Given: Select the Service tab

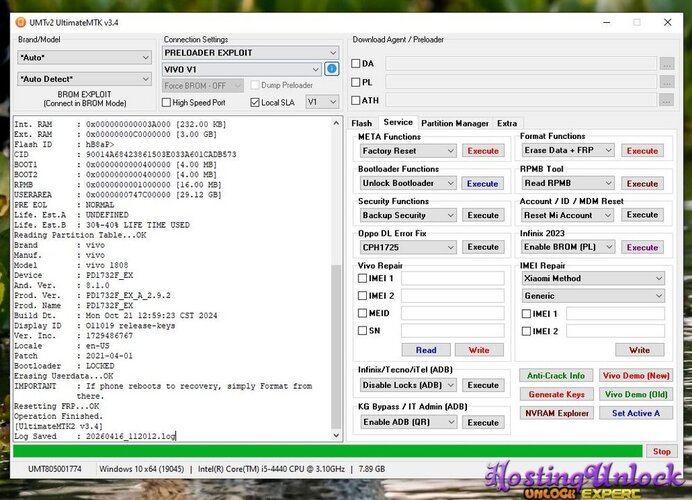Looking at the screenshot, I should click(398, 122).
